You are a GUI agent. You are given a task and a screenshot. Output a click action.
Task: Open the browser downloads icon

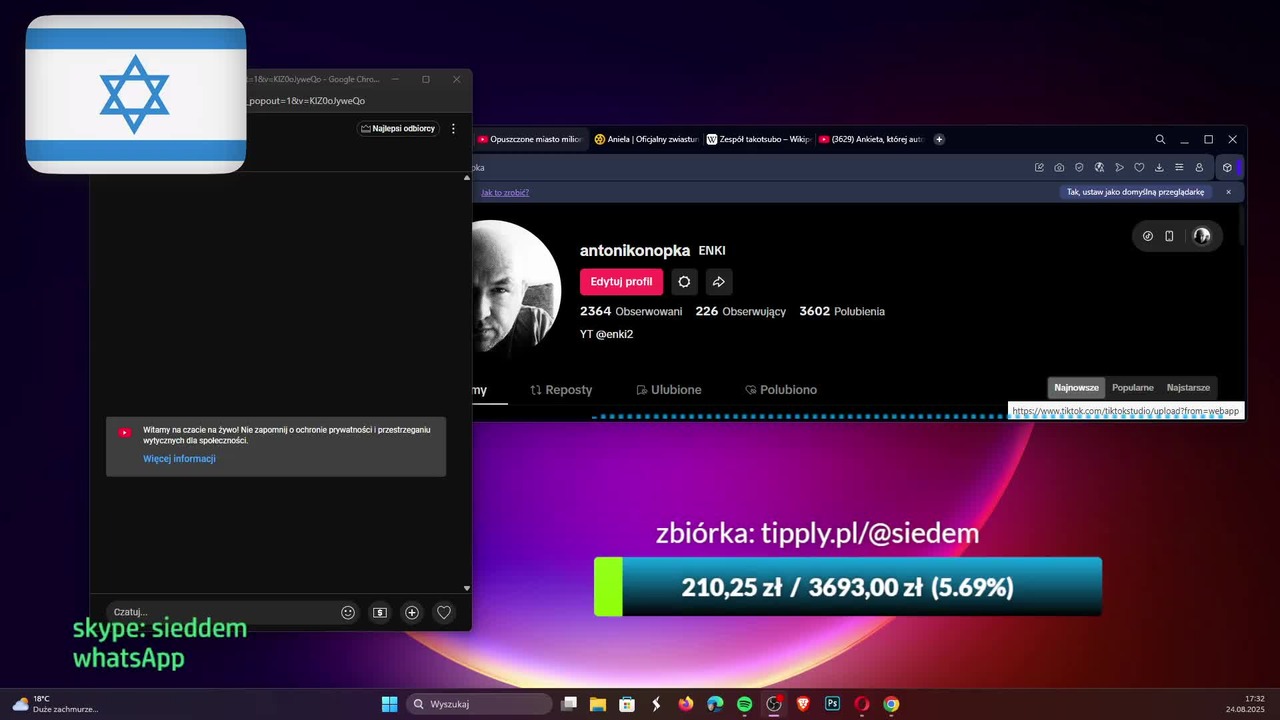pyautogui.click(x=1159, y=167)
